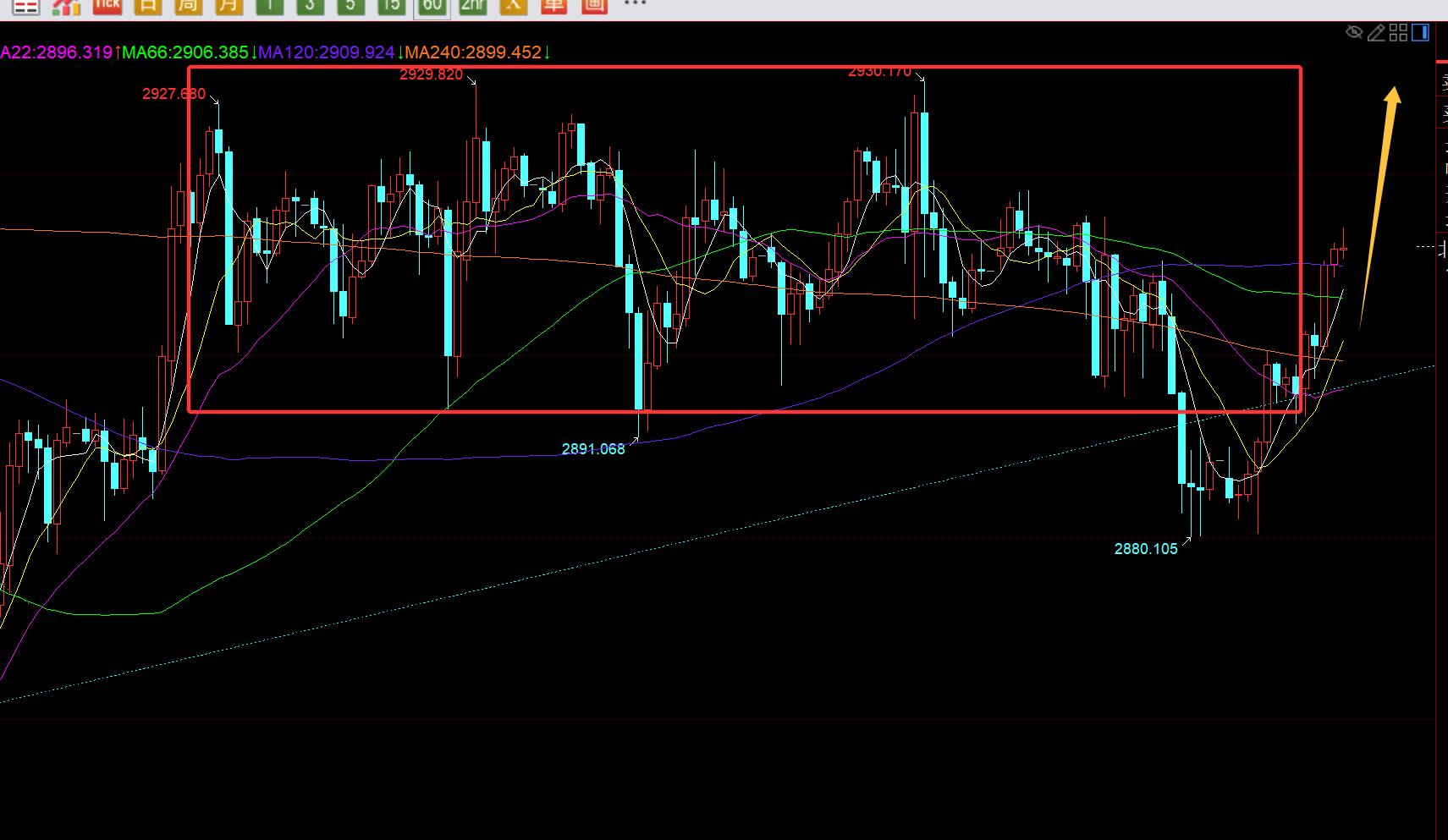Select the monthly (月) period button
Image resolution: width=1448 pixels, height=840 pixels.
pyautogui.click(x=228, y=6)
